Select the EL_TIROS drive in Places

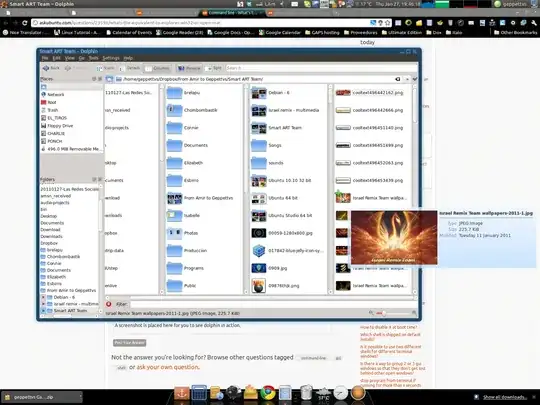pos(54,118)
